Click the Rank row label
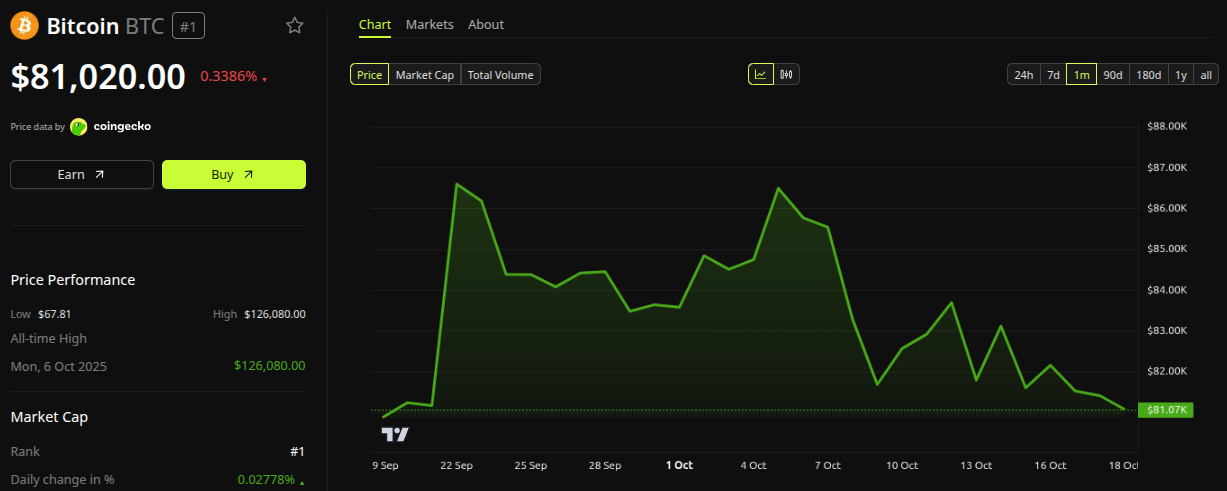The height and width of the screenshot is (491, 1227). (x=24, y=452)
